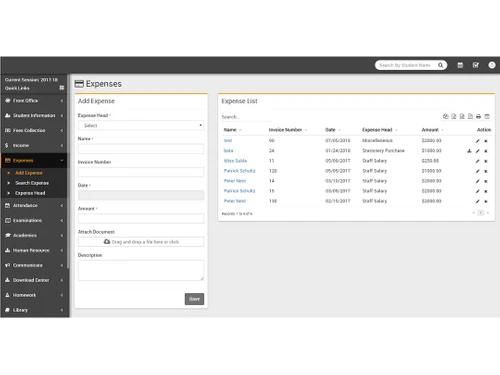The width and height of the screenshot is (500, 375).
Task: Expand the Student Information sidebar chevron
Action: click(x=62, y=115)
